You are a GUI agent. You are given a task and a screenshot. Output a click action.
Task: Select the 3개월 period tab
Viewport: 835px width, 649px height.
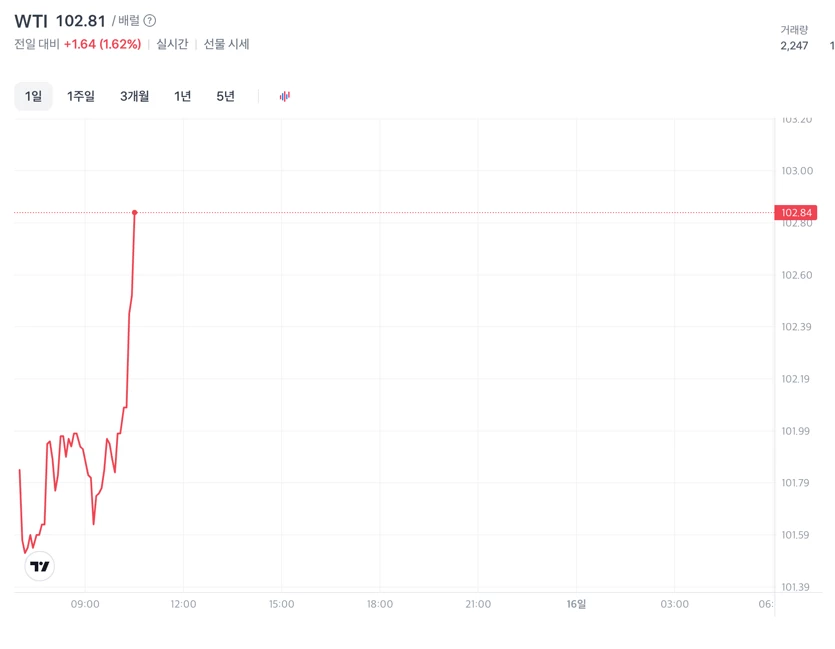pyautogui.click(x=135, y=96)
